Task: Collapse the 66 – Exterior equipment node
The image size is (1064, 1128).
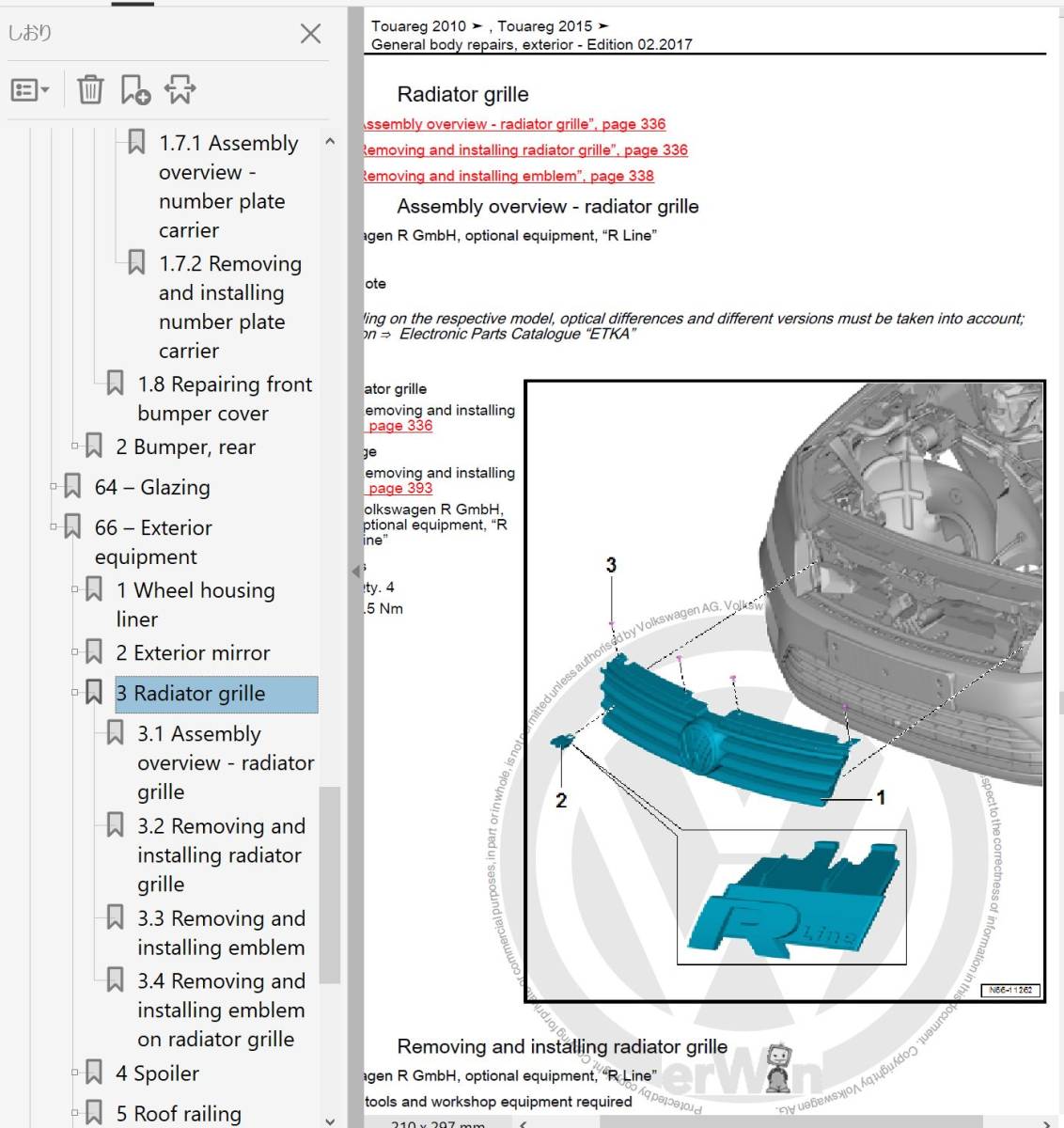Action: [x=54, y=527]
